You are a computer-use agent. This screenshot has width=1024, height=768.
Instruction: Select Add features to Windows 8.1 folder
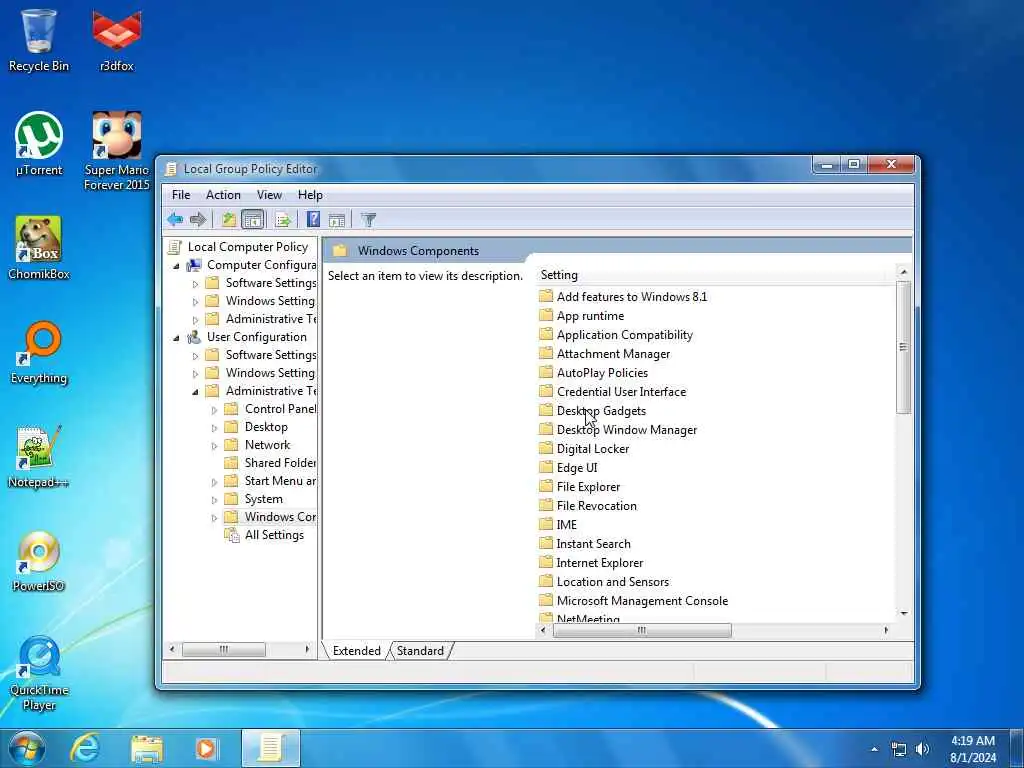coord(624,296)
